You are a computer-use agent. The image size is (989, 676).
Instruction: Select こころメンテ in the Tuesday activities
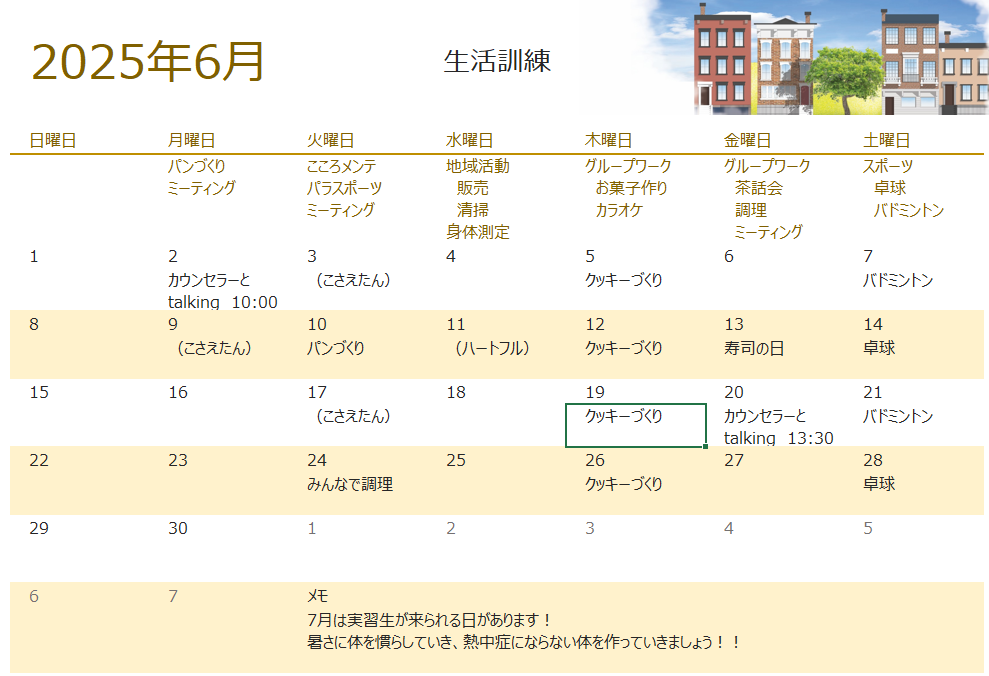(x=341, y=166)
